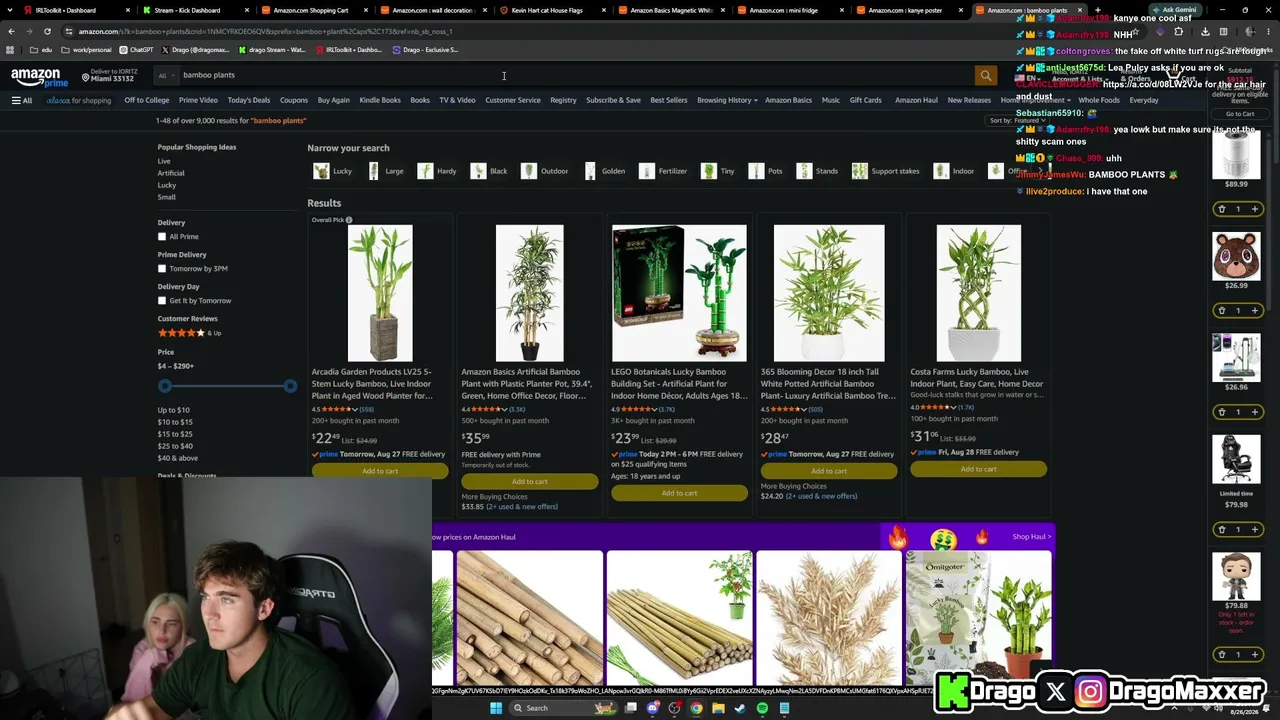Add Costa Farms Lucky Bamboo to cart
Screen dimensions: 1280x720
[979, 469]
